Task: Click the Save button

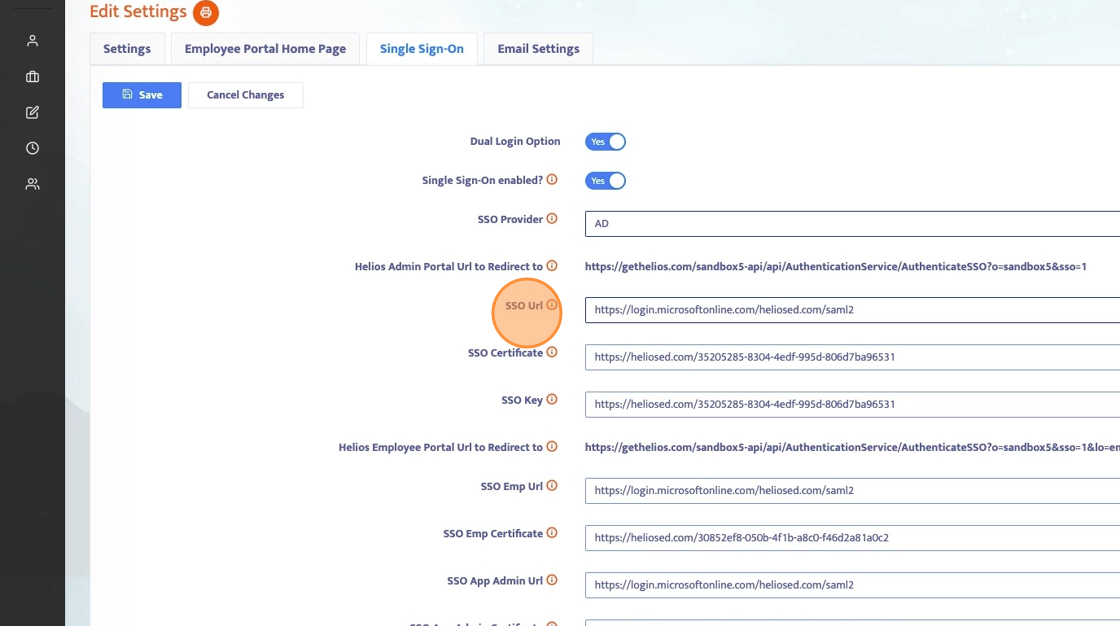Action: 141,95
